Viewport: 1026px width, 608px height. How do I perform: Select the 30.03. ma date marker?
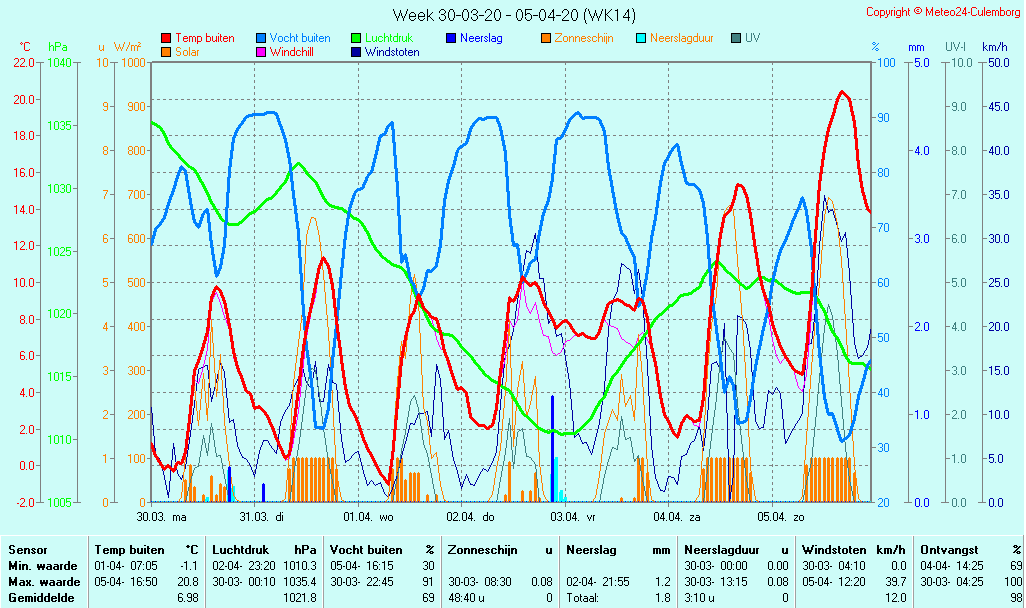[162, 517]
